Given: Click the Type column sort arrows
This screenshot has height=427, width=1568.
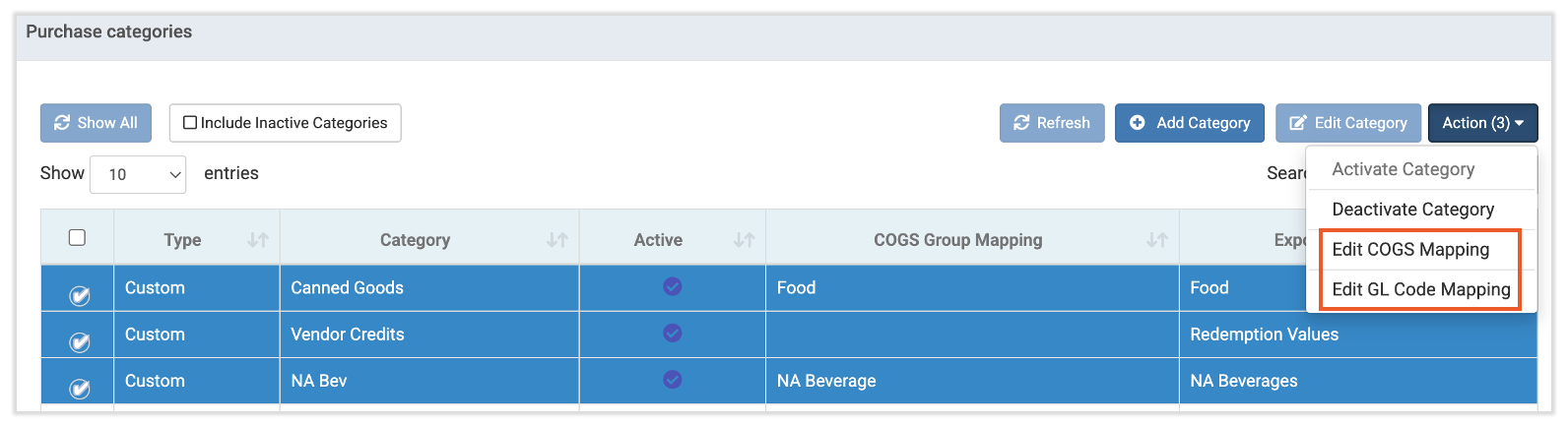Looking at the screenshot, I should coord(257,240).
